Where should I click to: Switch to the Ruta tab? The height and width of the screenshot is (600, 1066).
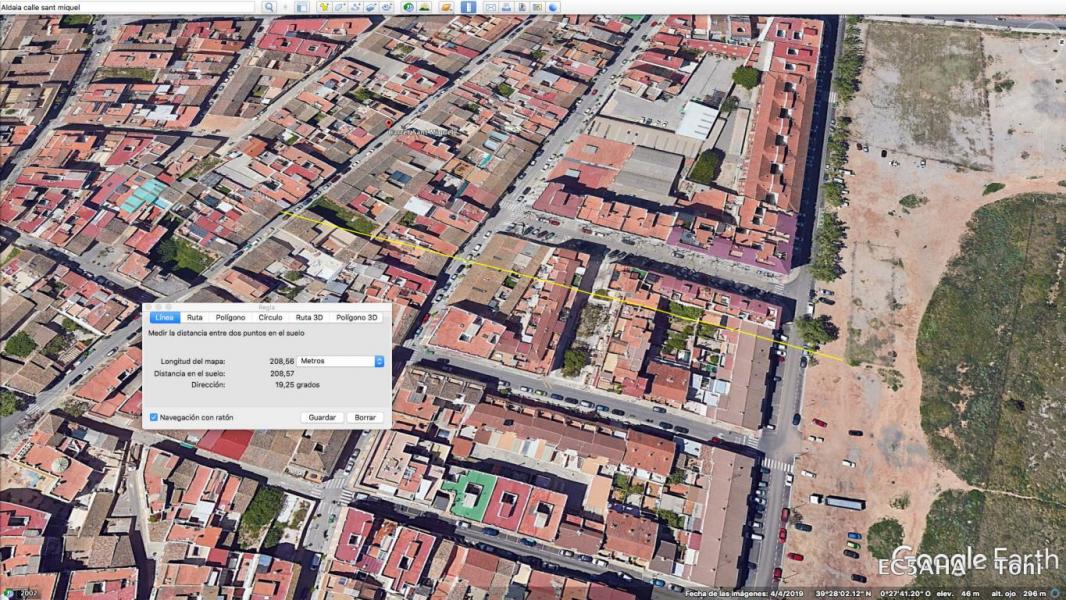[x=194, y=317]
